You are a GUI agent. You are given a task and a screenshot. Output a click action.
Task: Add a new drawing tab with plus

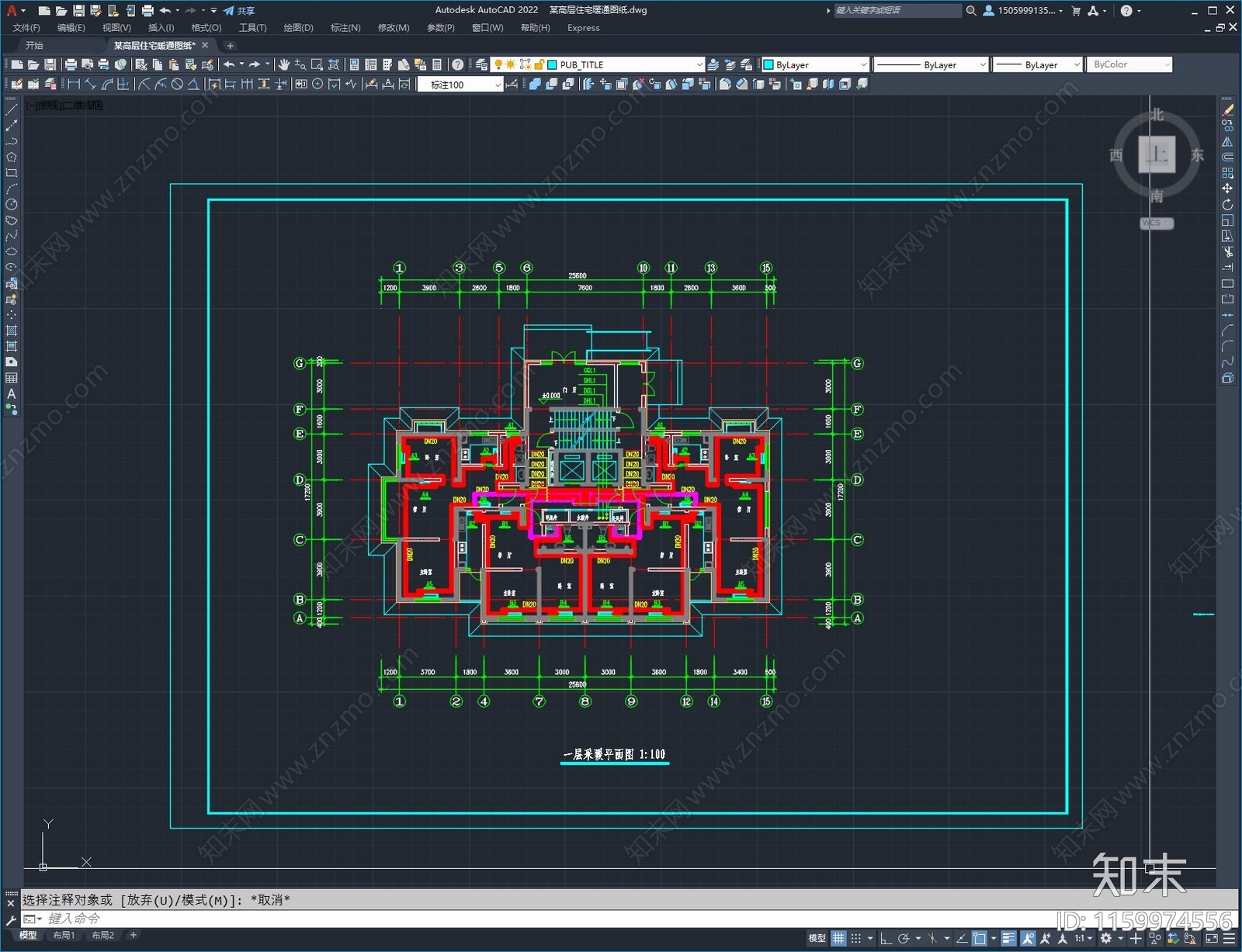click(230, 46)
